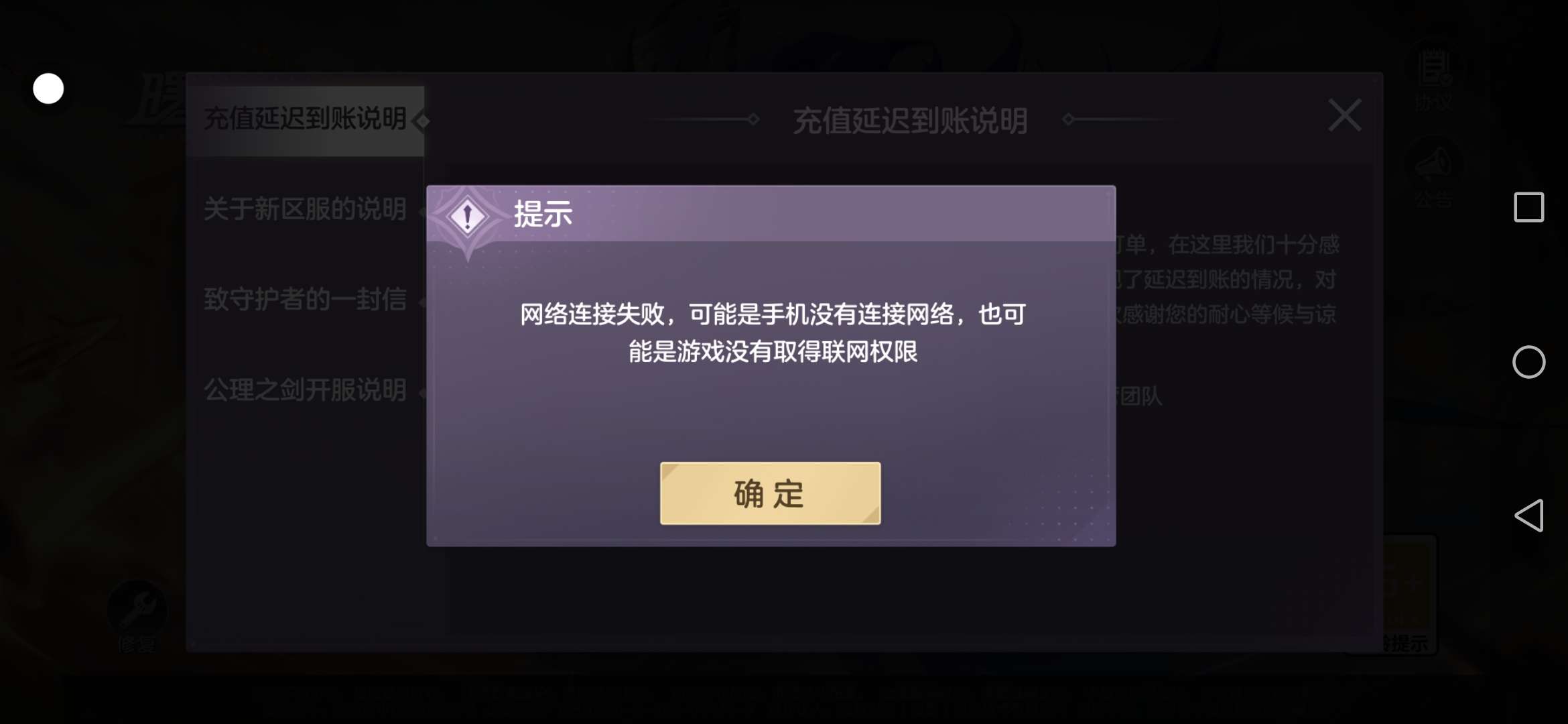Close the announcement panel with the X

[1344, 115]
